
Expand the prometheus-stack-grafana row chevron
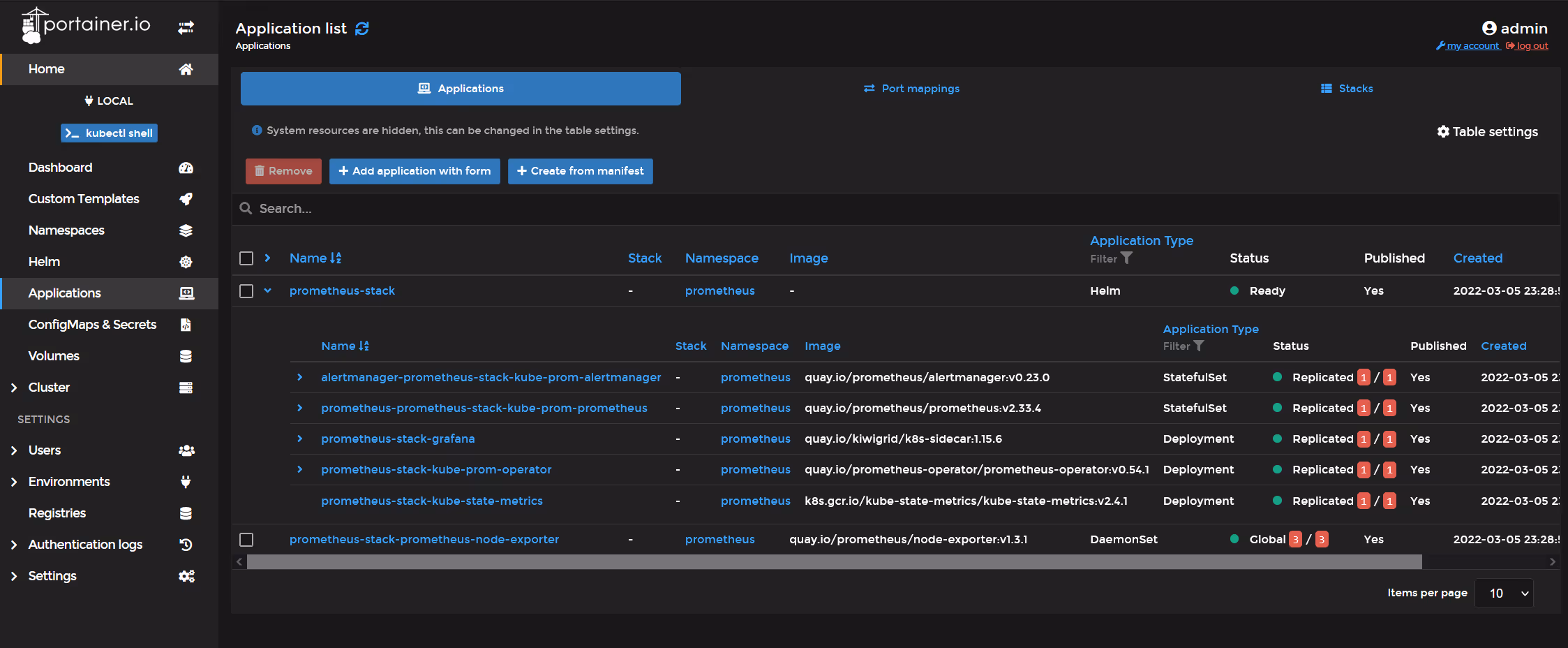pyautogui.click(x=300, y=439)
